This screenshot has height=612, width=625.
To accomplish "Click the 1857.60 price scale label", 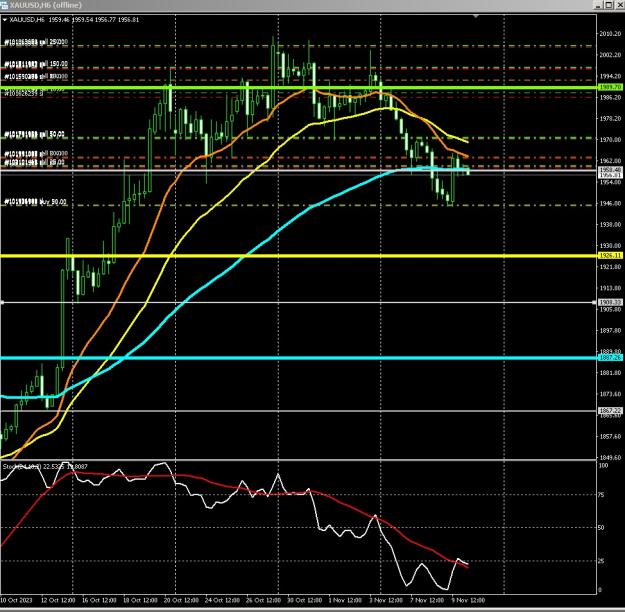I will (610, 436).
